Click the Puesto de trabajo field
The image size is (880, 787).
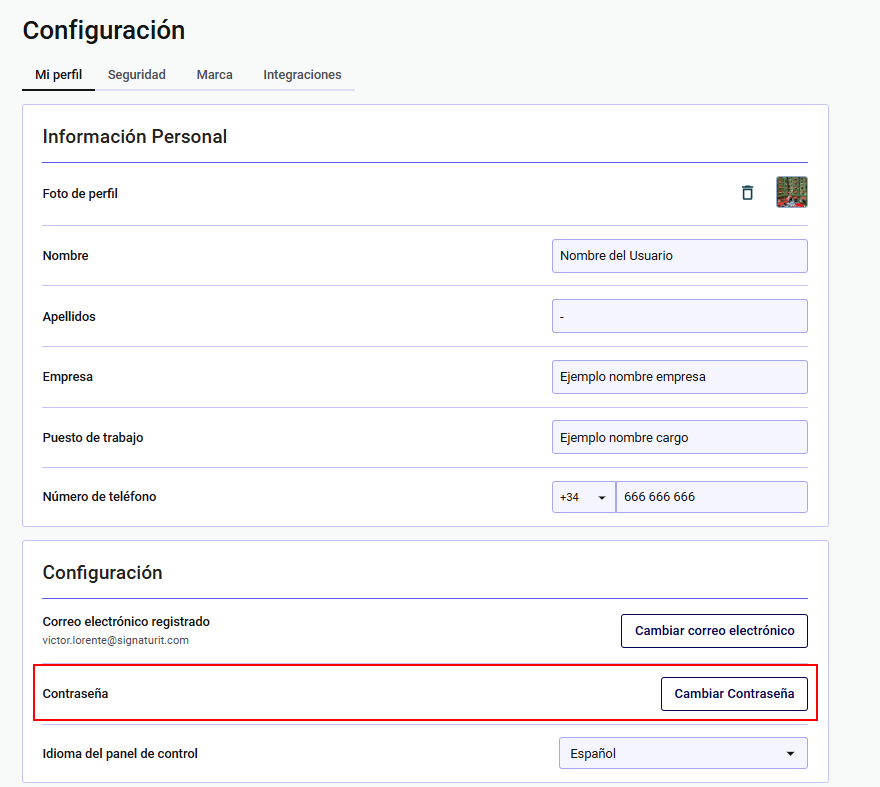[x=679, y=438]
